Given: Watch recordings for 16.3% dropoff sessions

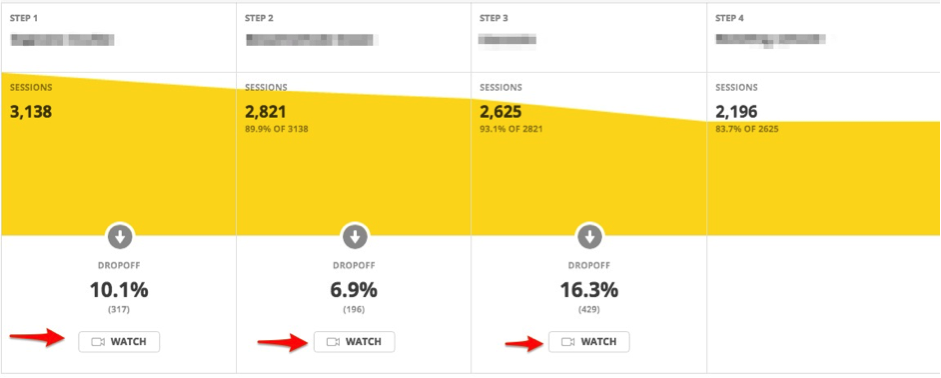Looking at the screenshot, I should [x=589, y=341].
